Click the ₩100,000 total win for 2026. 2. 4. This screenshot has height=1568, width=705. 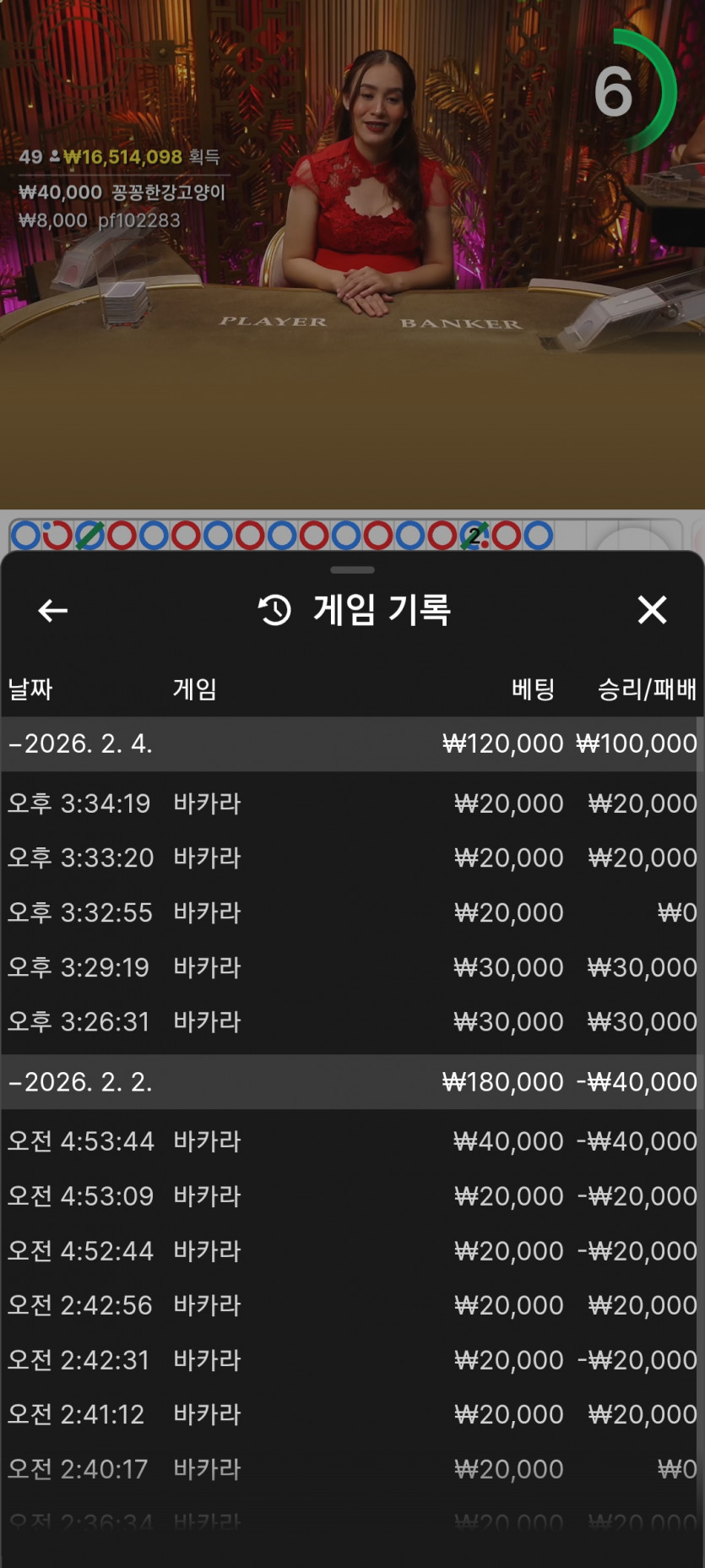point(637,743)
